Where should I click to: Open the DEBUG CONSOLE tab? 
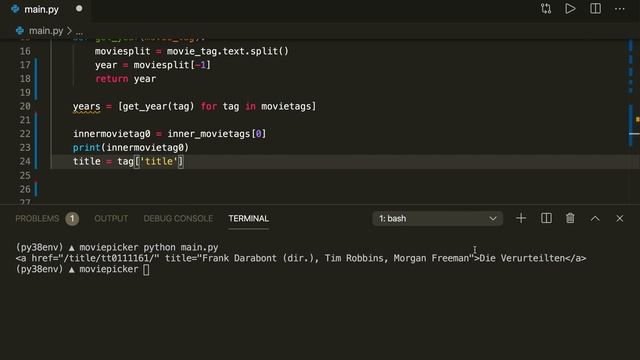tap(178, 218)
